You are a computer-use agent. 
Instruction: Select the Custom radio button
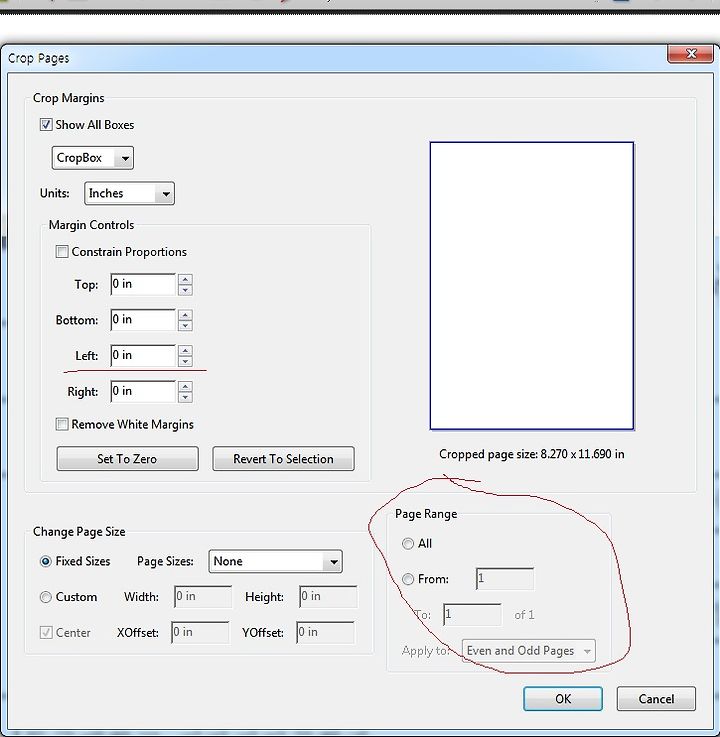click(46, 597)
